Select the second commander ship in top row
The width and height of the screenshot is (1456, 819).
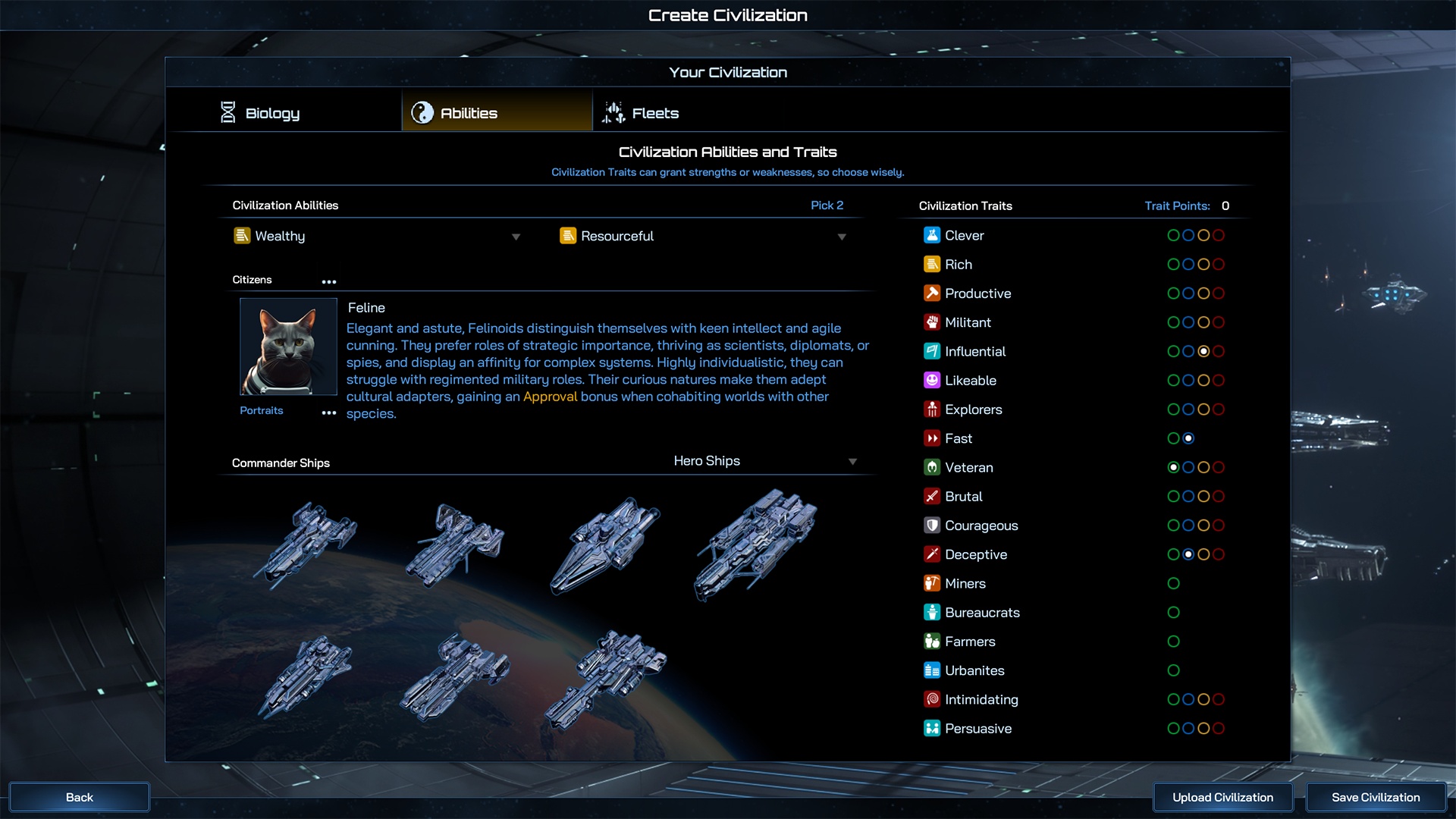point(455,546)
